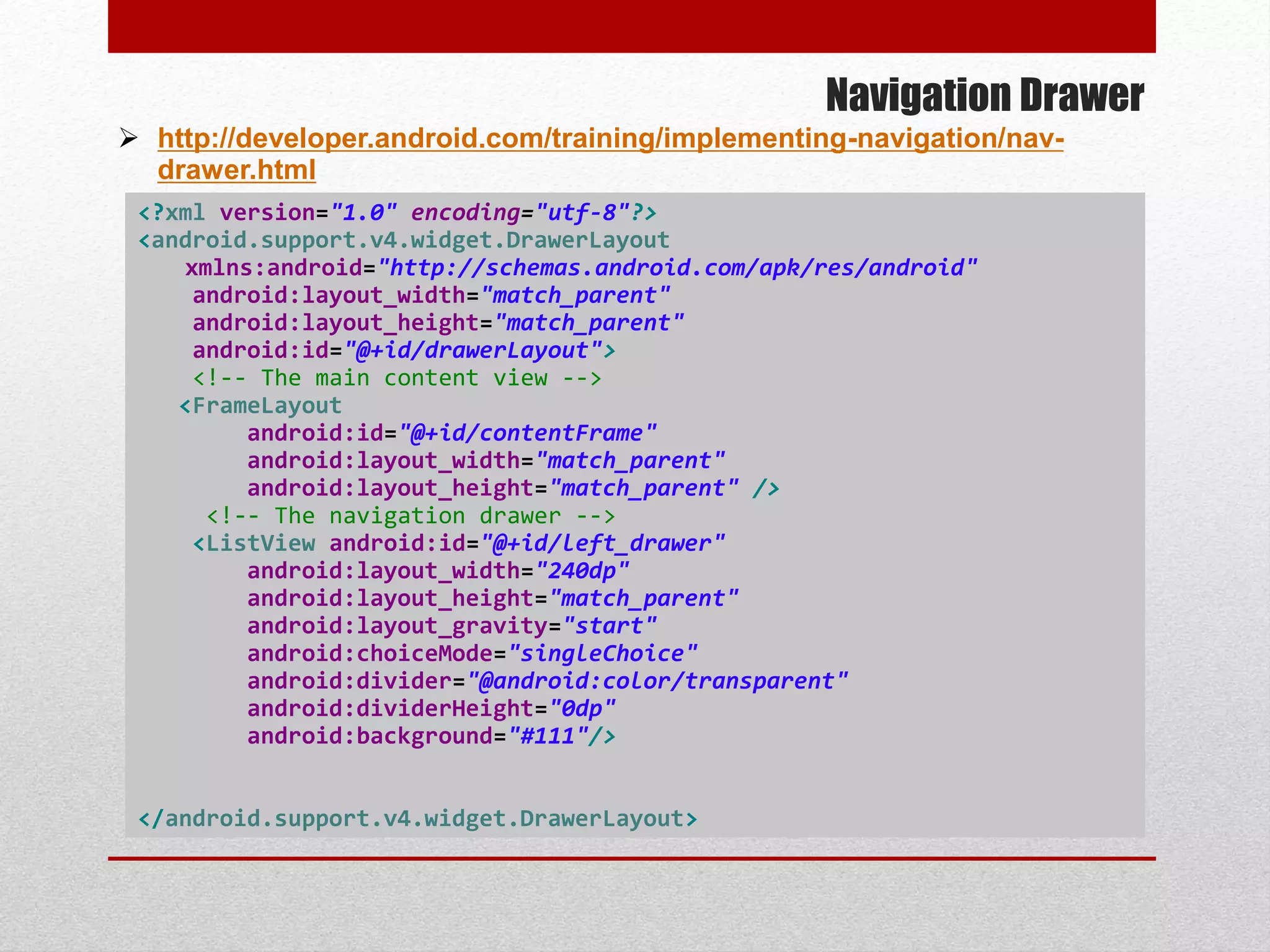
Task: Click the xmlns:android schema URL line
Action: (x=582, y=268)
